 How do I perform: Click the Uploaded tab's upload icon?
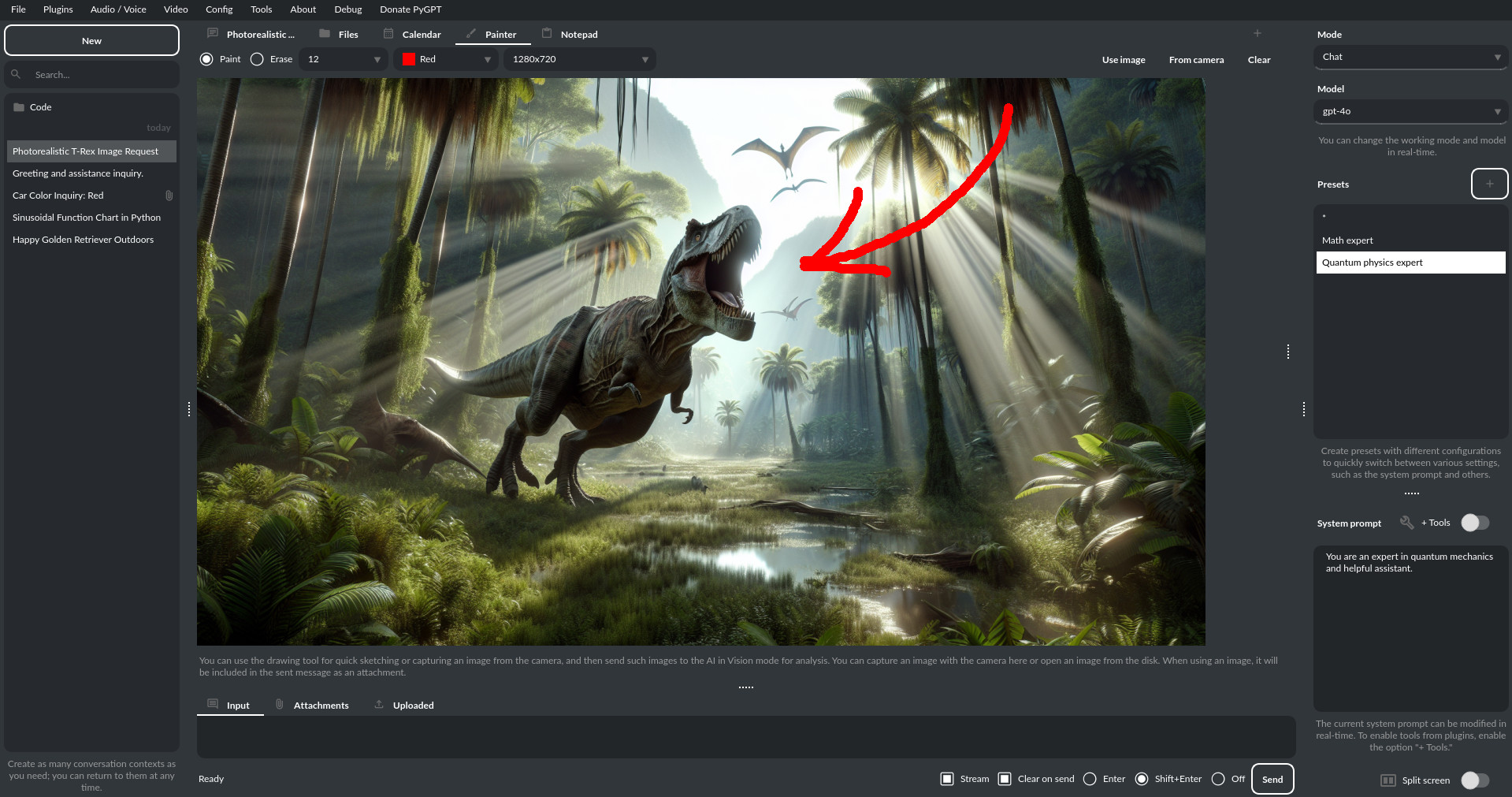point(379,705)
